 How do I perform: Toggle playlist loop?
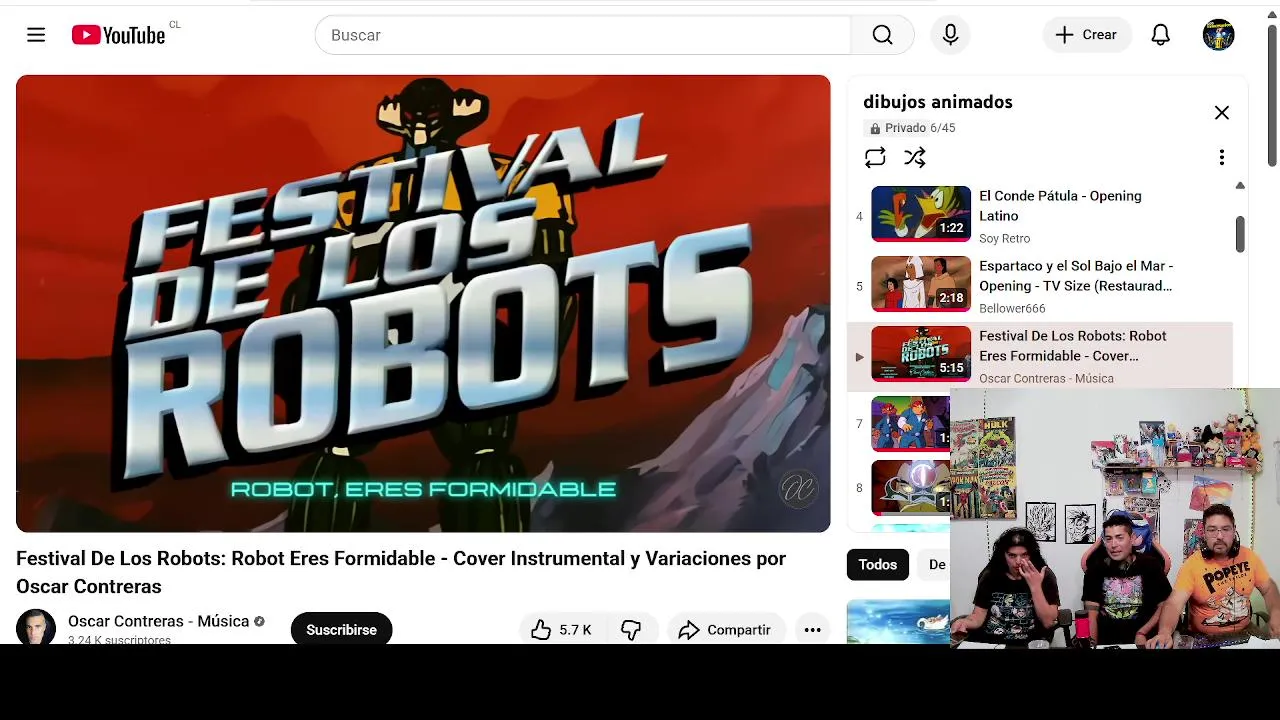[875, 157]
